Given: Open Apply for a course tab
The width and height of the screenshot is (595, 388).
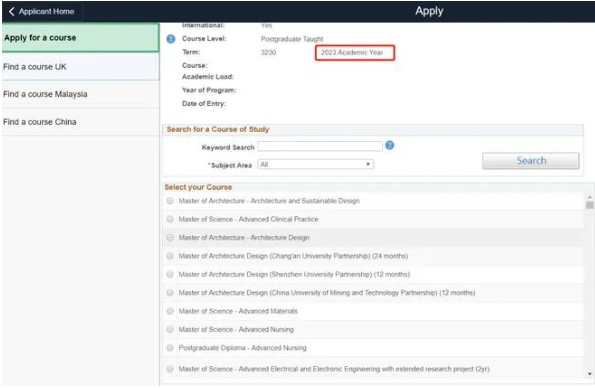Looking at the screenshot, I should click(x=80, y=38).
